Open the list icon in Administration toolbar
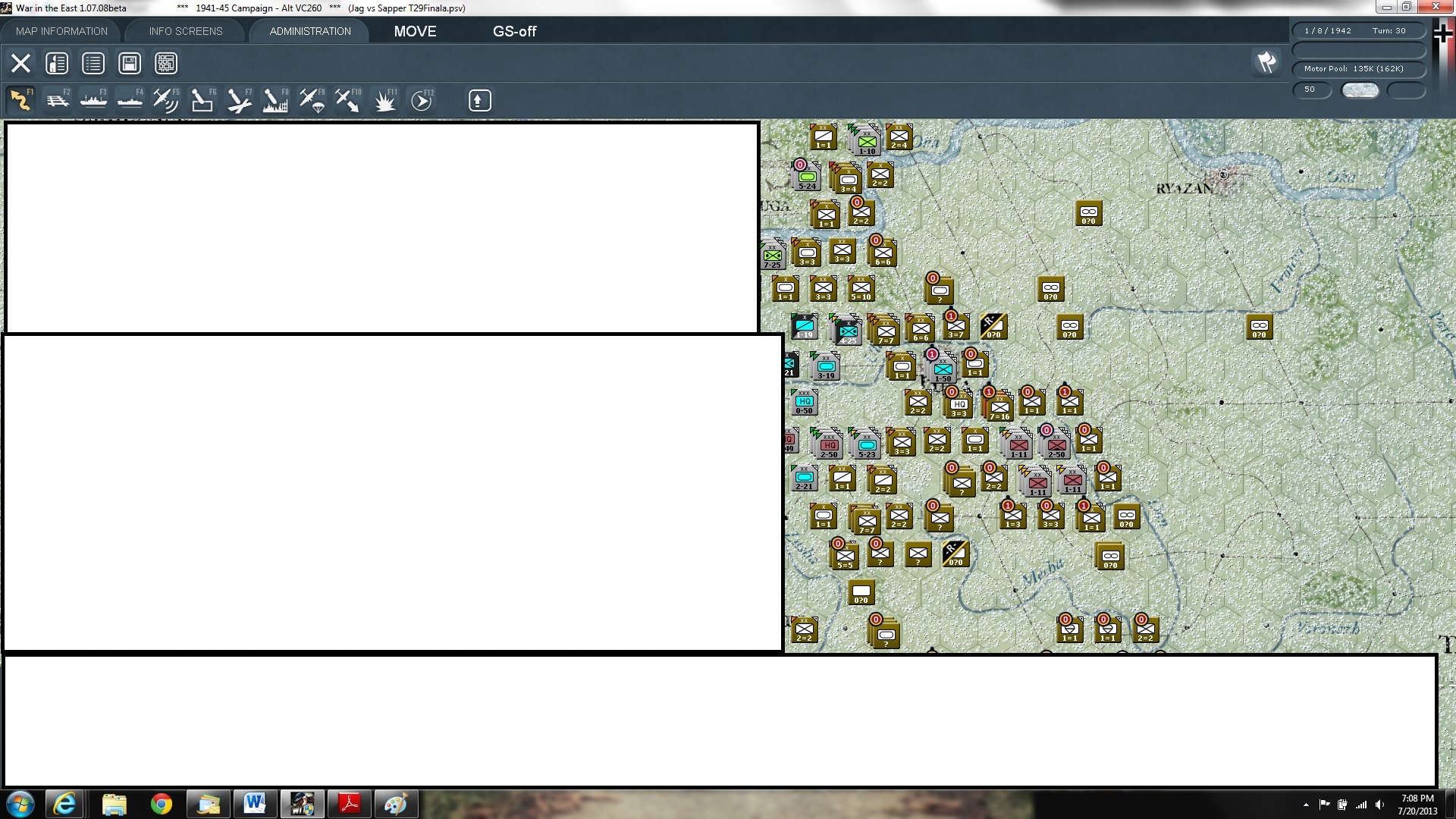1456x819 pixels. click(93, 63)
